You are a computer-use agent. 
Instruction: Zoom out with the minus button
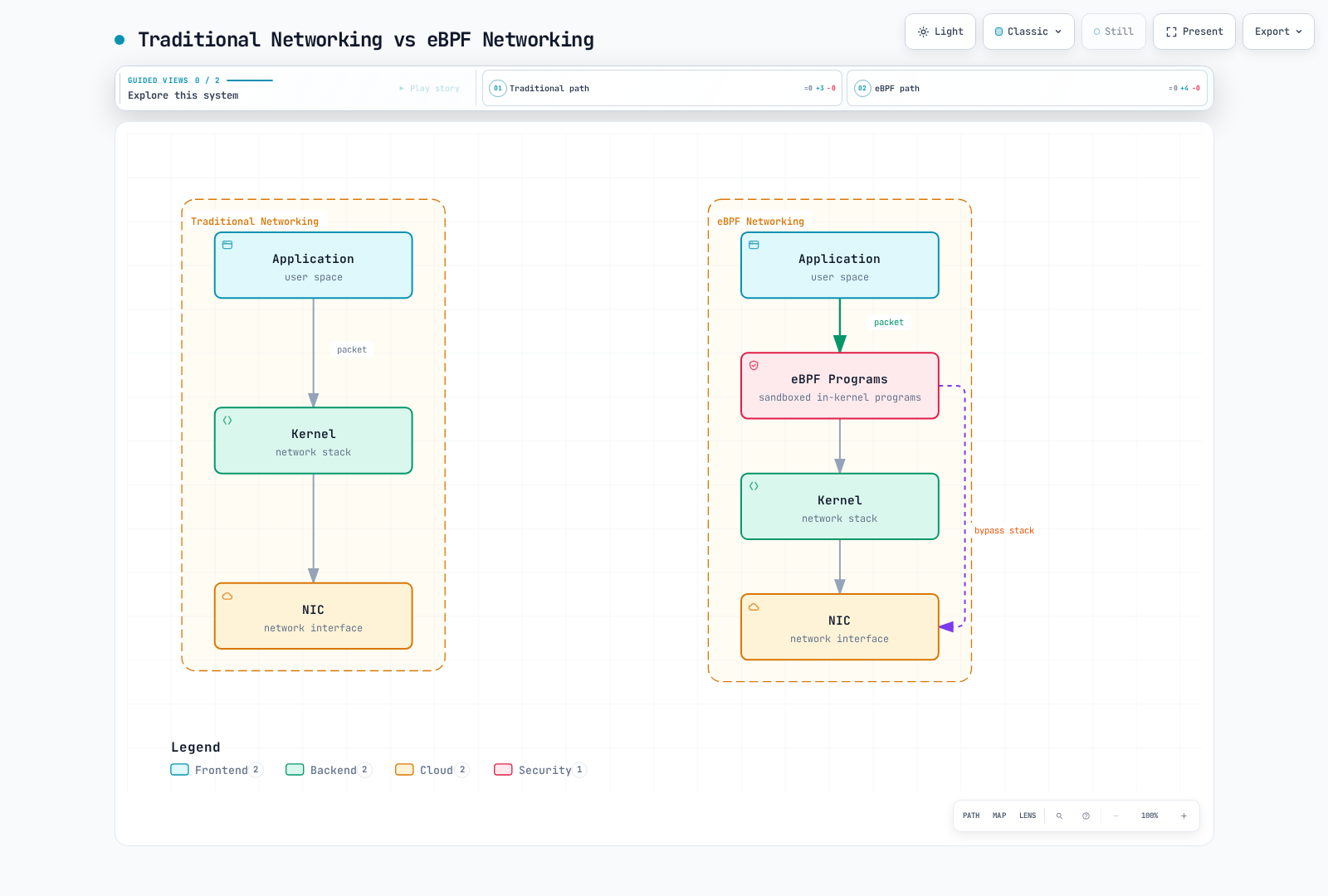coord(1116,816)
